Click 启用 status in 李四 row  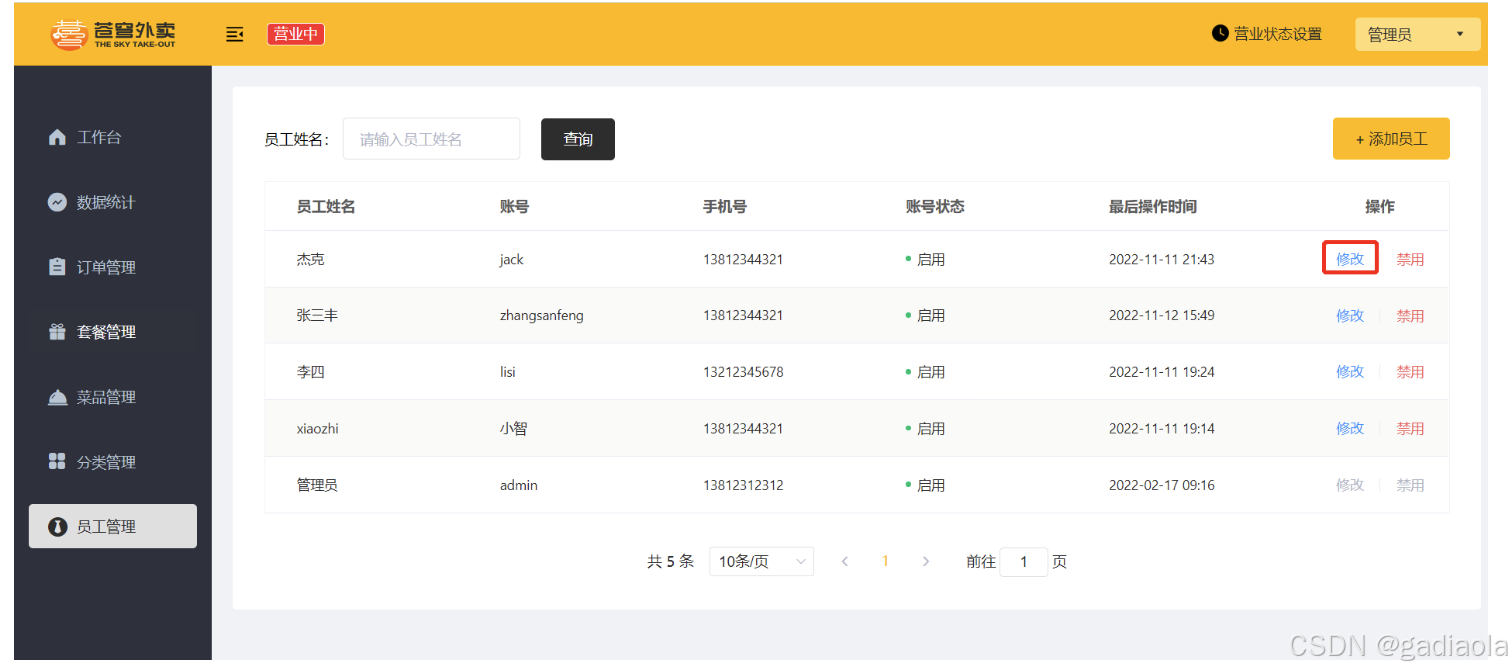coord(926,372)
